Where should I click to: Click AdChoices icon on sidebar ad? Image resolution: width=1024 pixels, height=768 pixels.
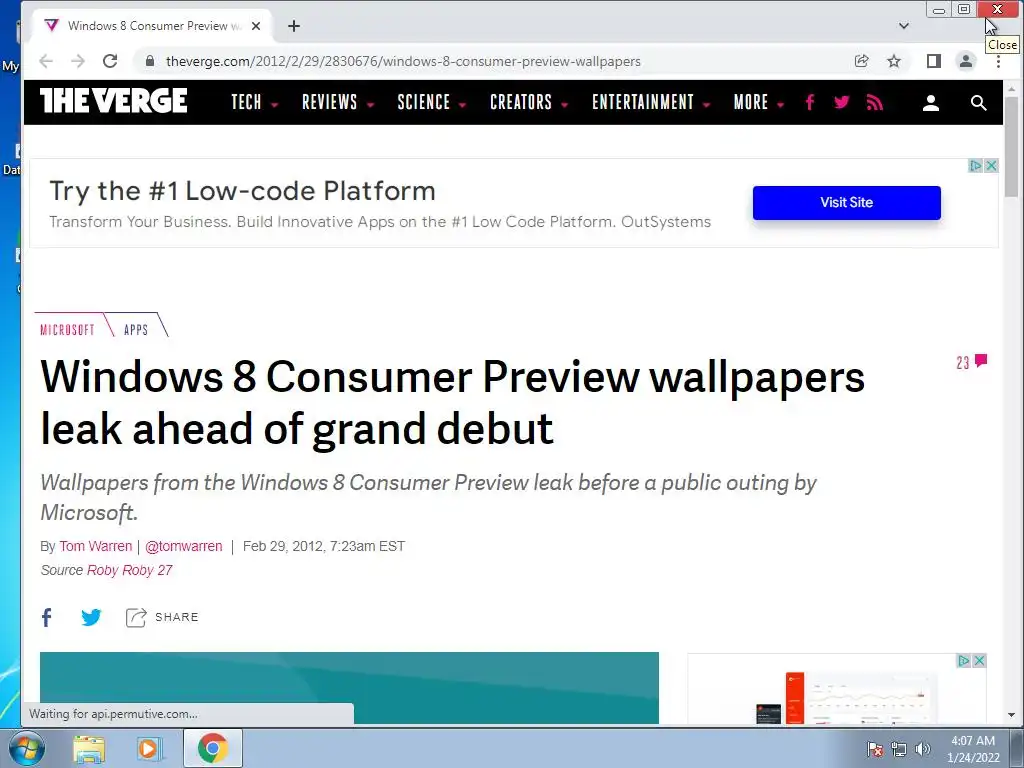pos(963,661)
